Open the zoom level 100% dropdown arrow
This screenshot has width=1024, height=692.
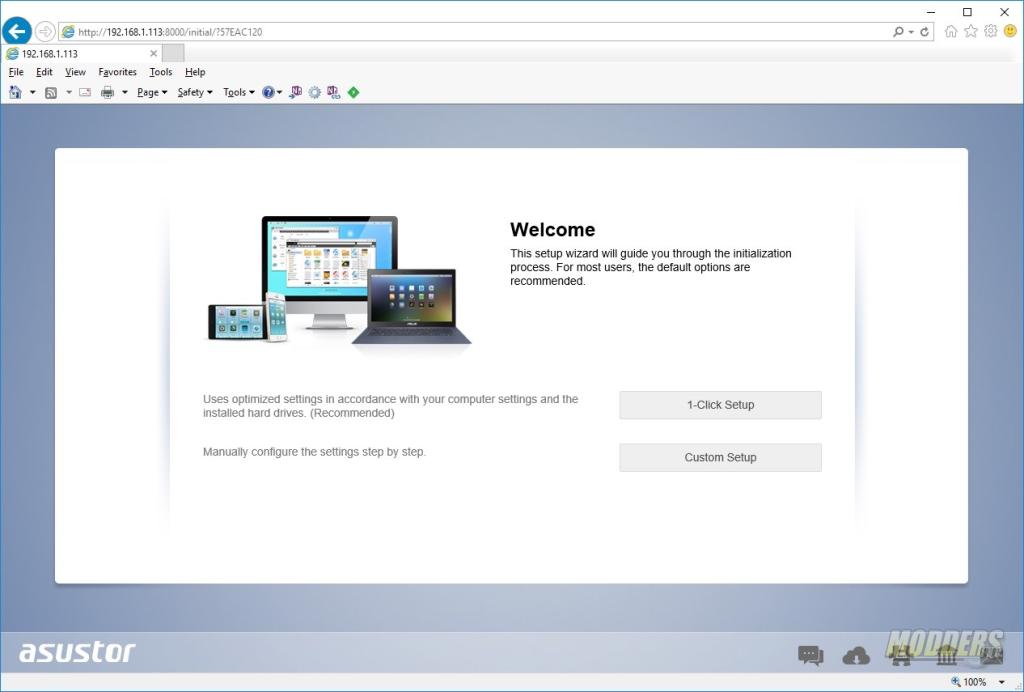1002,682
